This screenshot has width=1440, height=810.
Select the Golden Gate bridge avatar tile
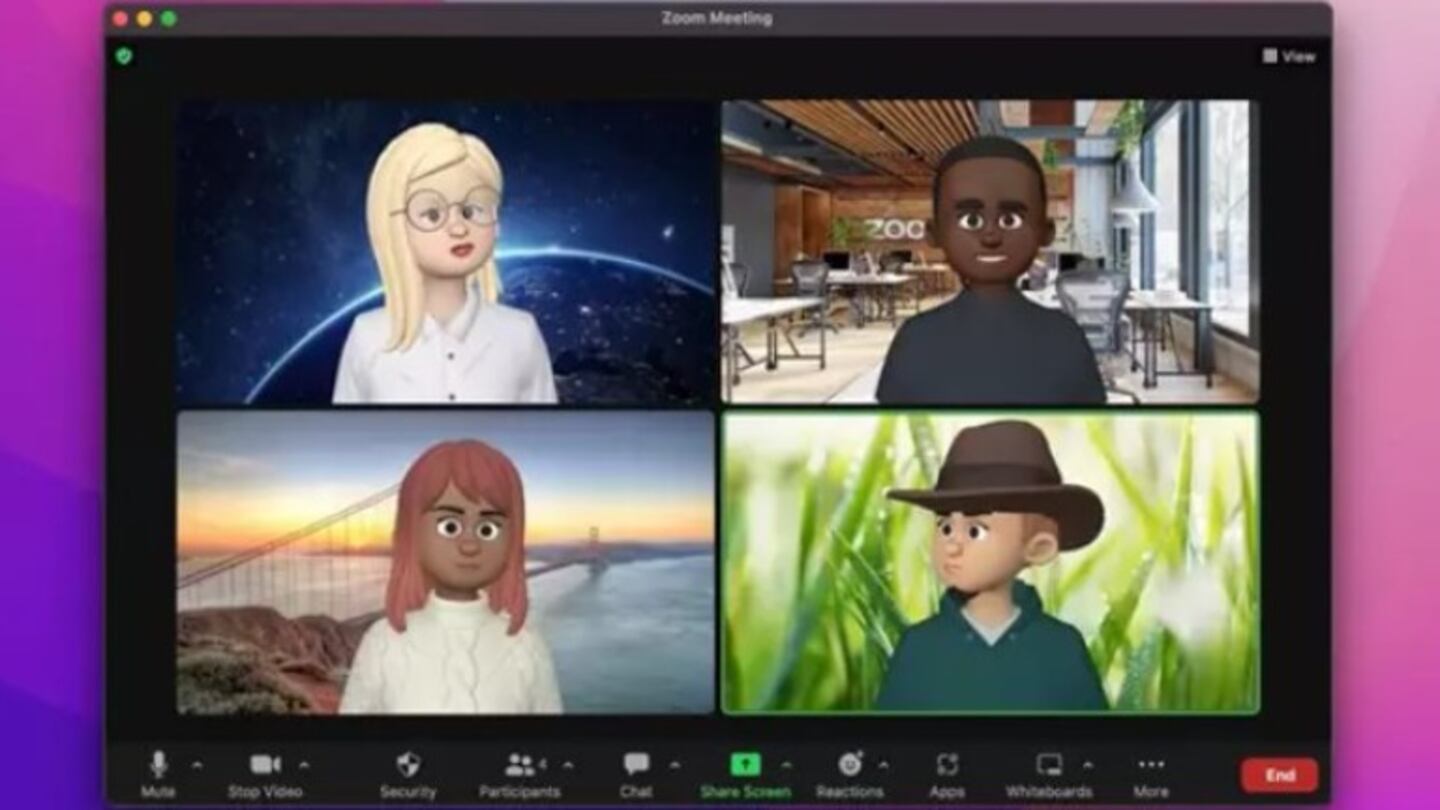tap(446, 562)
